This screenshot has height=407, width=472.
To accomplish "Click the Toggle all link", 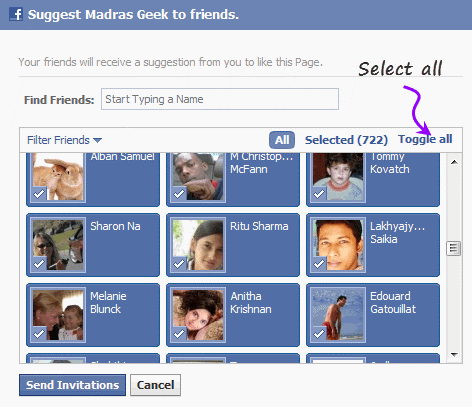I will [x=425, y=139].
